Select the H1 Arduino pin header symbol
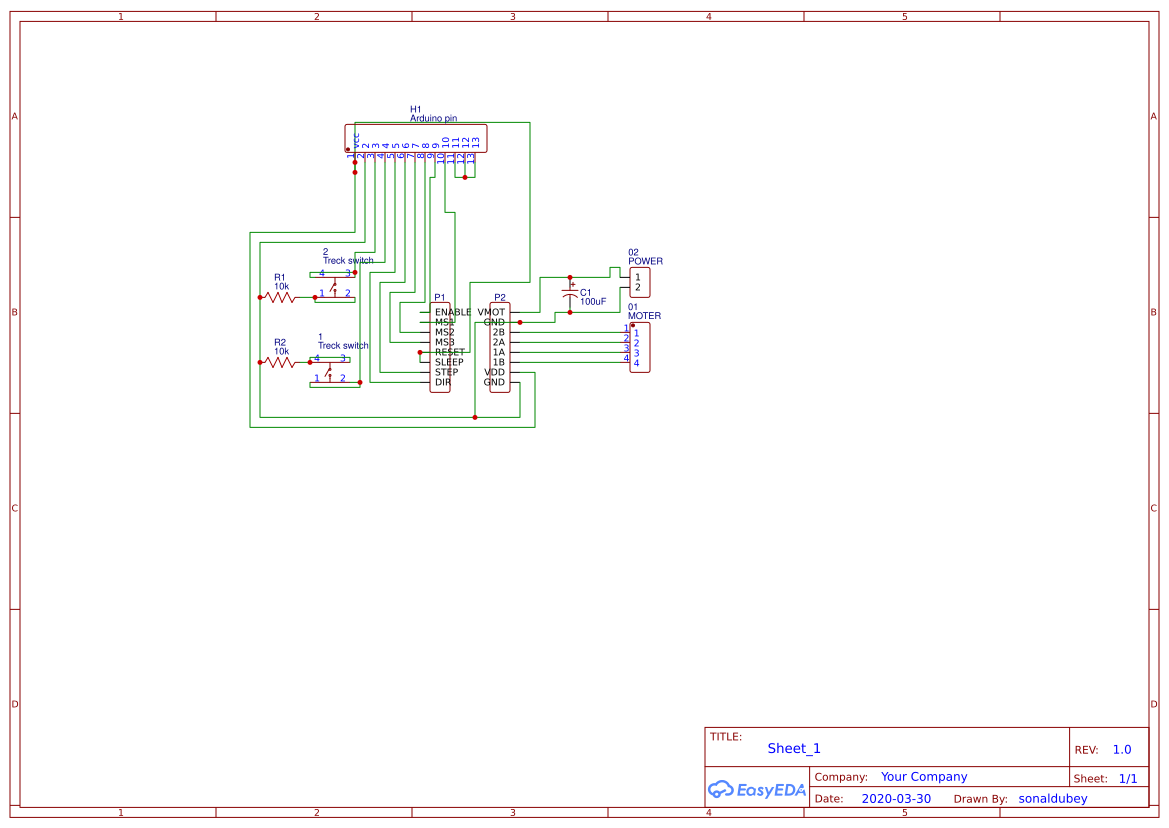This screenshot has height=828, width=1169. (x=416, y=140)
